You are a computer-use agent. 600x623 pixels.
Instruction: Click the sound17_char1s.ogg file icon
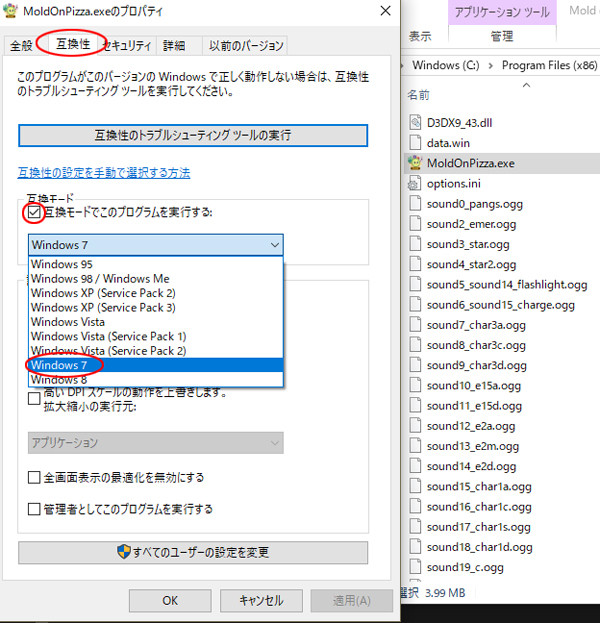pos(415,527)
